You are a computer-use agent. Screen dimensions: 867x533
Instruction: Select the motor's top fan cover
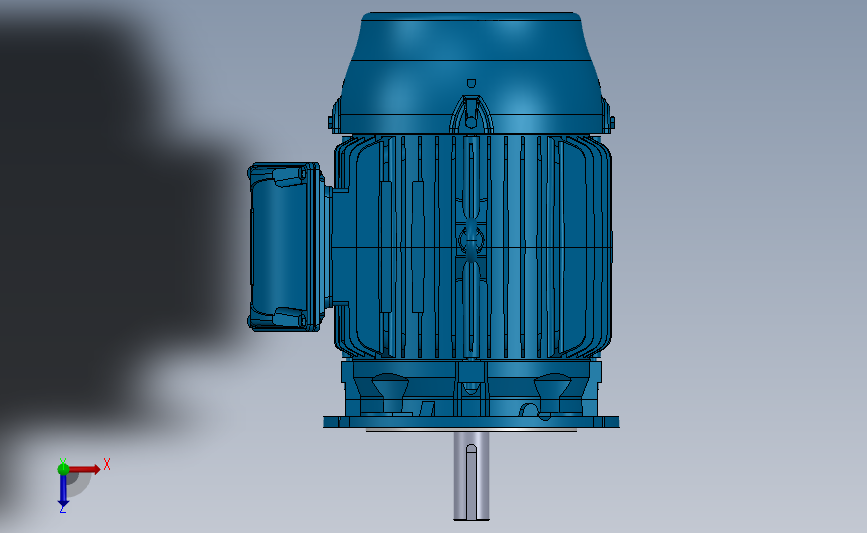471,72
